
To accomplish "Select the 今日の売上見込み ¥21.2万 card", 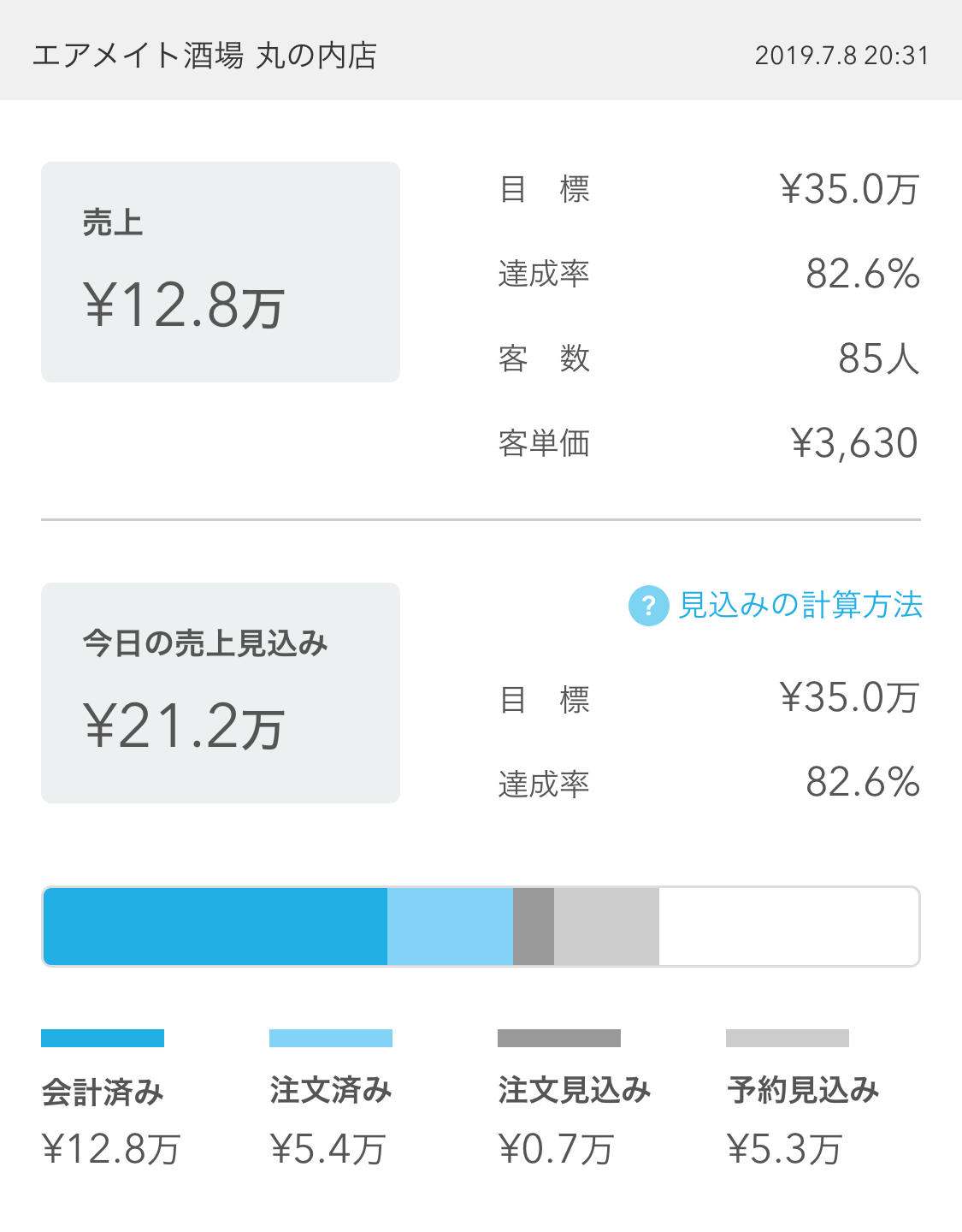I will (221, 693).
